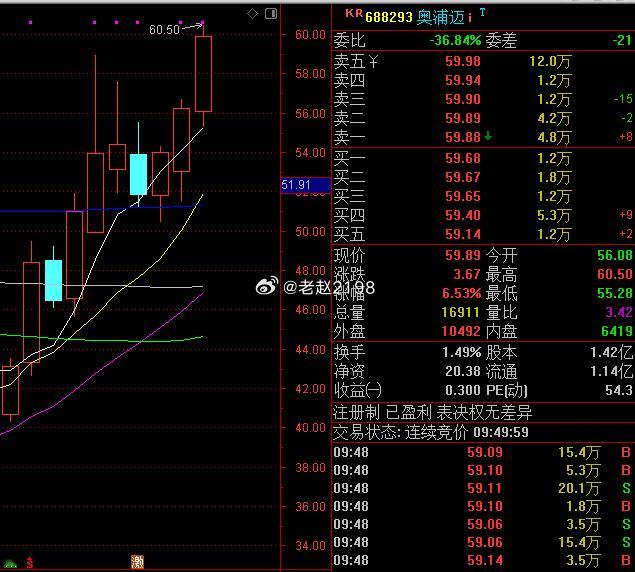The image size is (635, 572).
Task: Click the timestamp 09:49:59
Action: point(501,433)
